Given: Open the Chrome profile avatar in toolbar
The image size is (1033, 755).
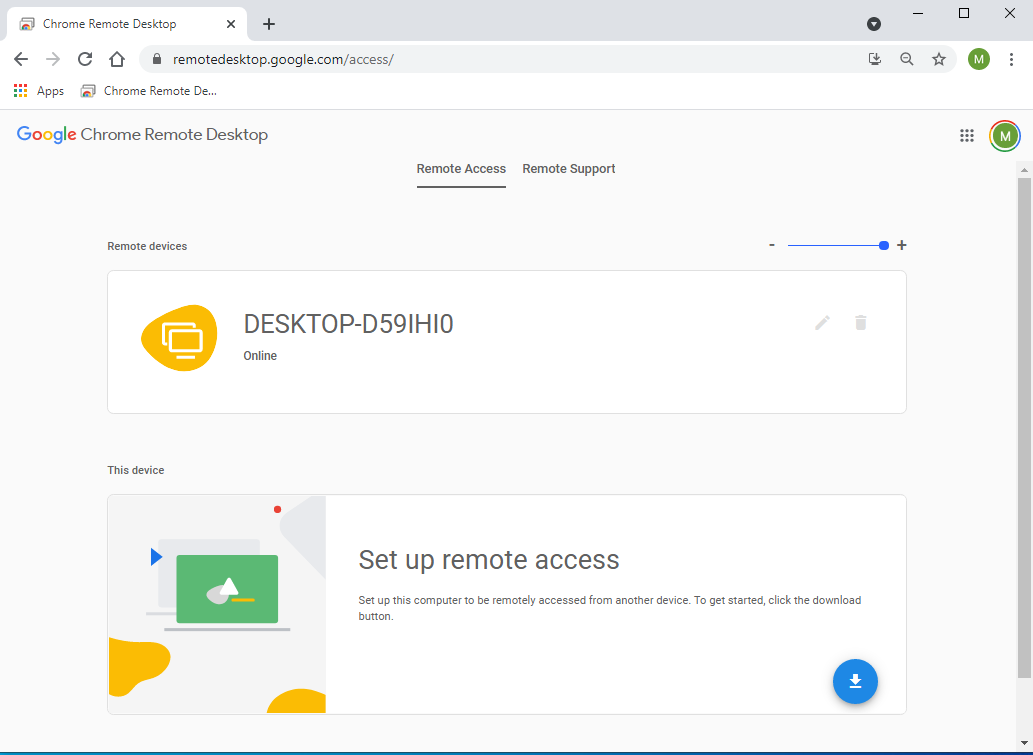Looking at the screenshot, I should pyautogui.click(x=978, y=59).
